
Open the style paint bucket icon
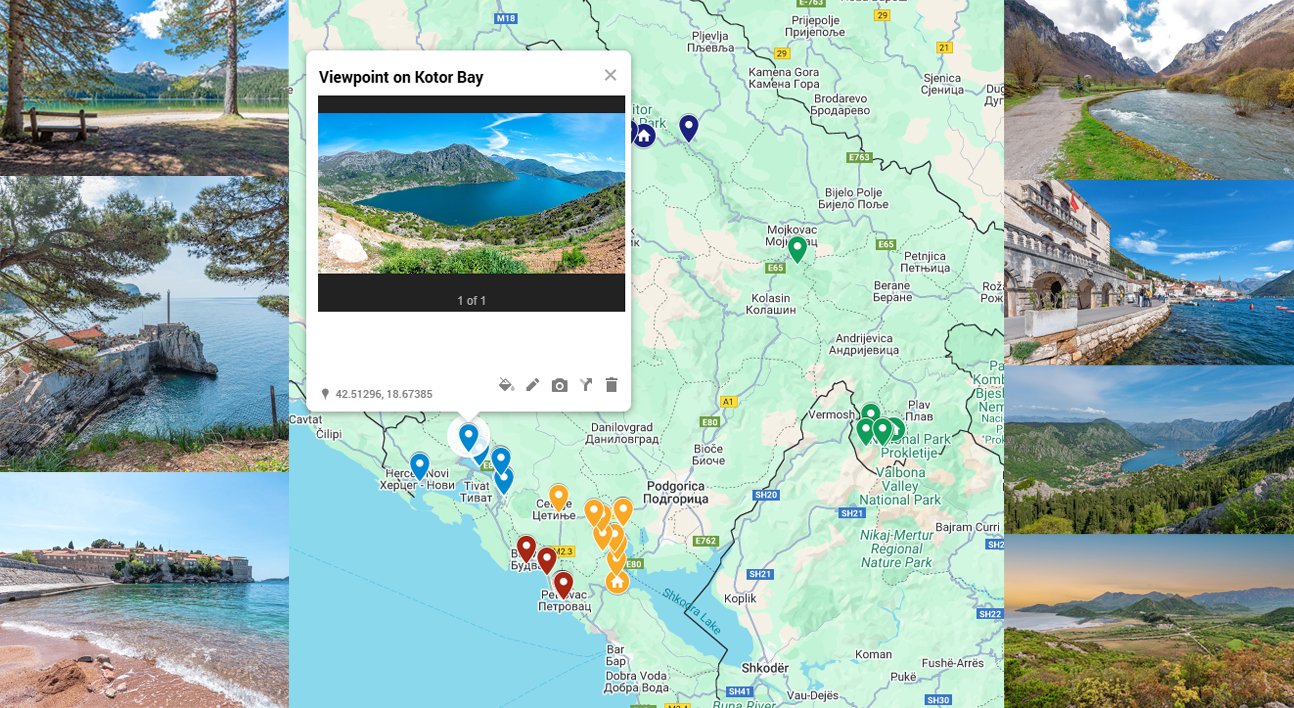tap(506, 385)
